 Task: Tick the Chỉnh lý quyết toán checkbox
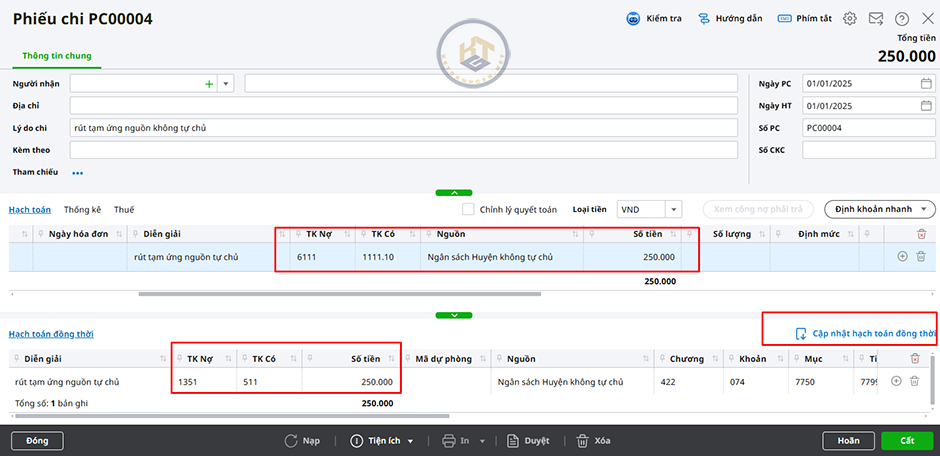[x=468, y=210]
